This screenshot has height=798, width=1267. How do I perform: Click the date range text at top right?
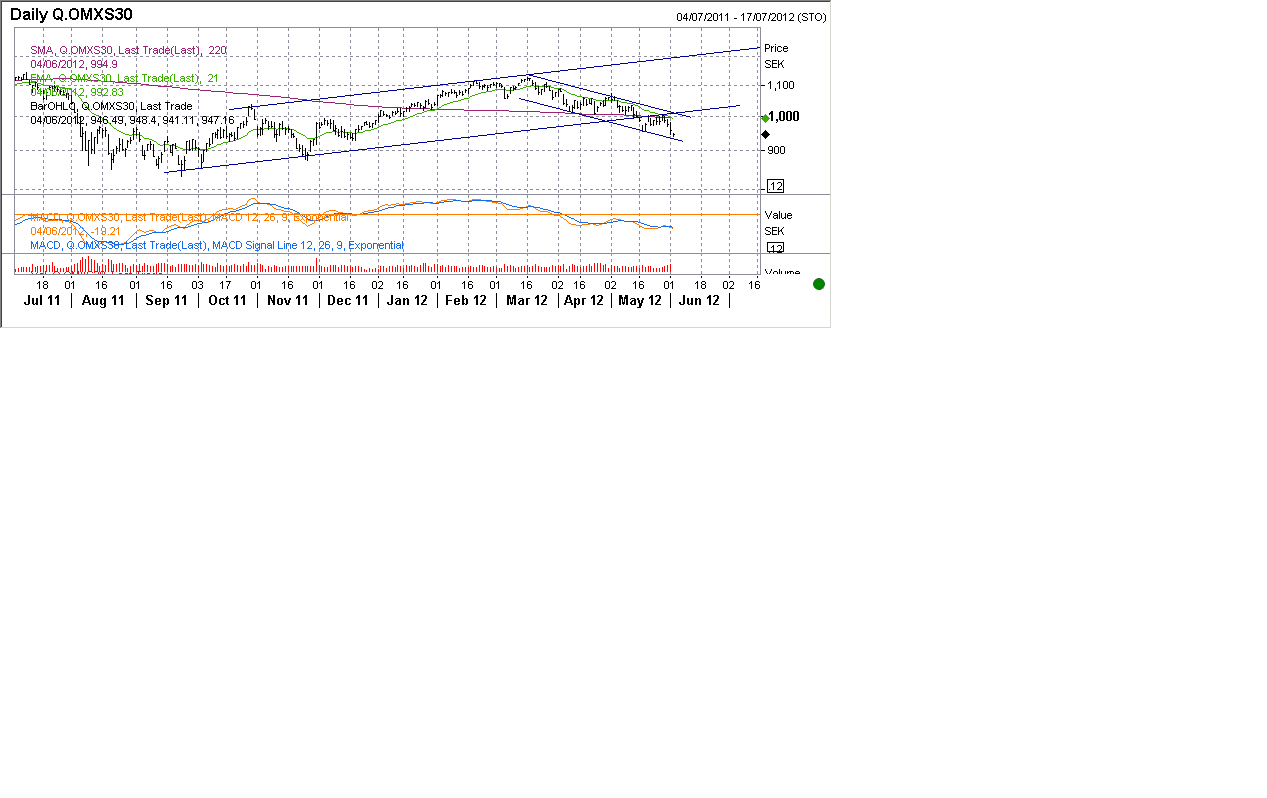pos(750,17)
